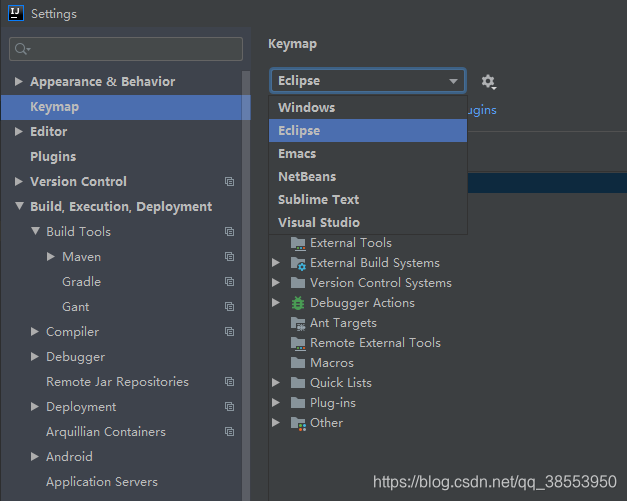627x501 pixels.
Task: Expand the Deployment node
Action: coord(35,407)
